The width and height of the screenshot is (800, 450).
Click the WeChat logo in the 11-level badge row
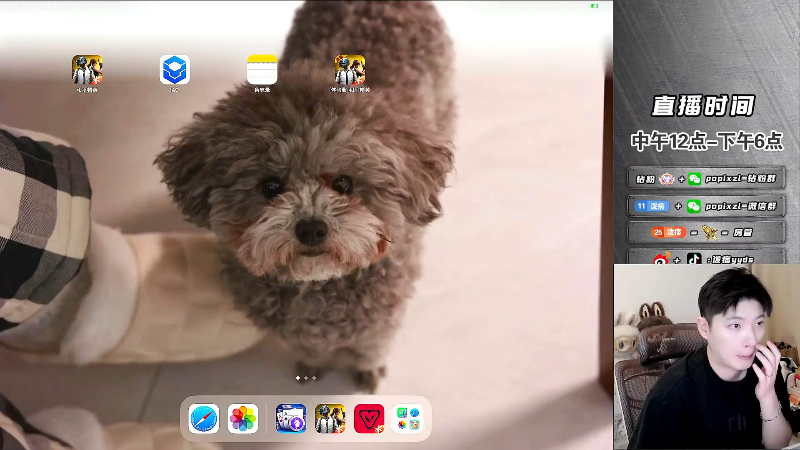click(693, 206)
